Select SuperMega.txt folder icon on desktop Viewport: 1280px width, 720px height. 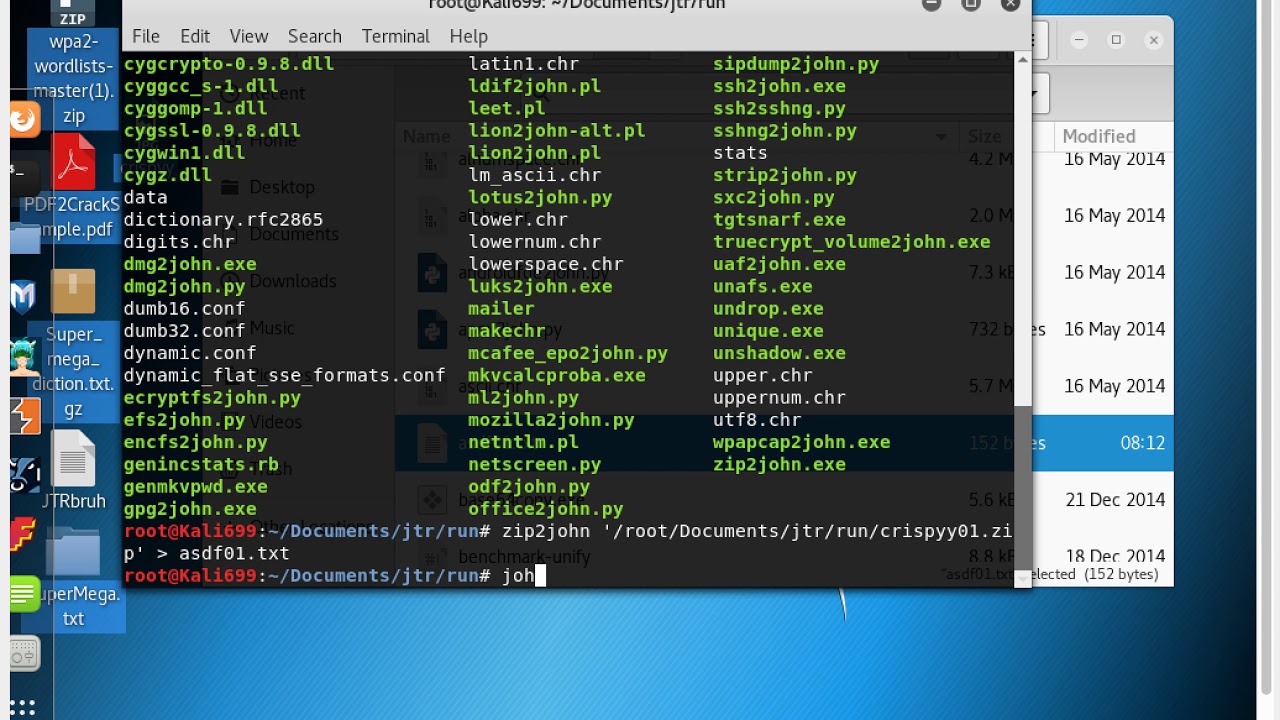pyautogui.click(x=73, y=579)
